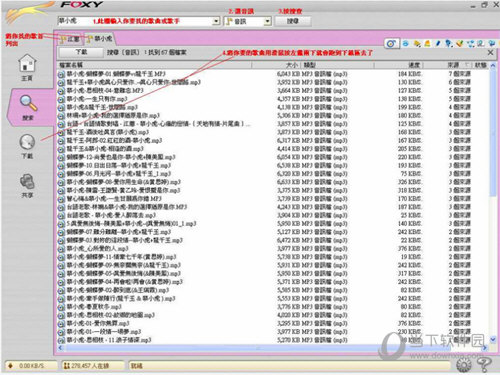Sort results by 大小 column header
This screenshot has width=500, height=375.
(x=276, y=65)
